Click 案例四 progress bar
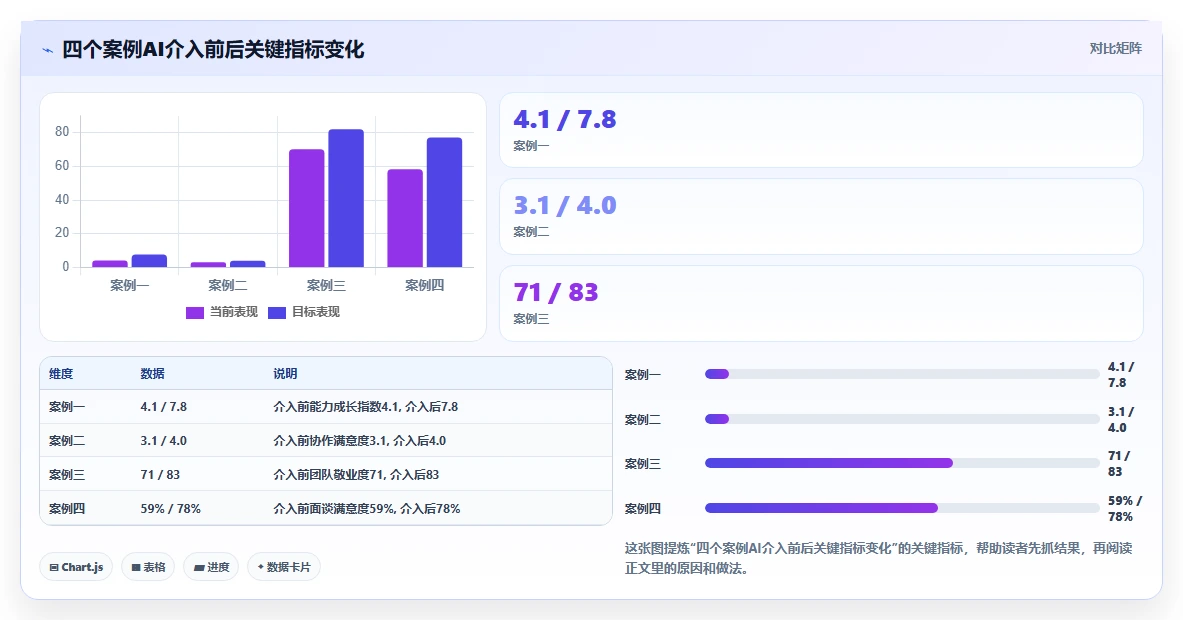Viewport: 1183px width, 620px height. pos(902,508)
